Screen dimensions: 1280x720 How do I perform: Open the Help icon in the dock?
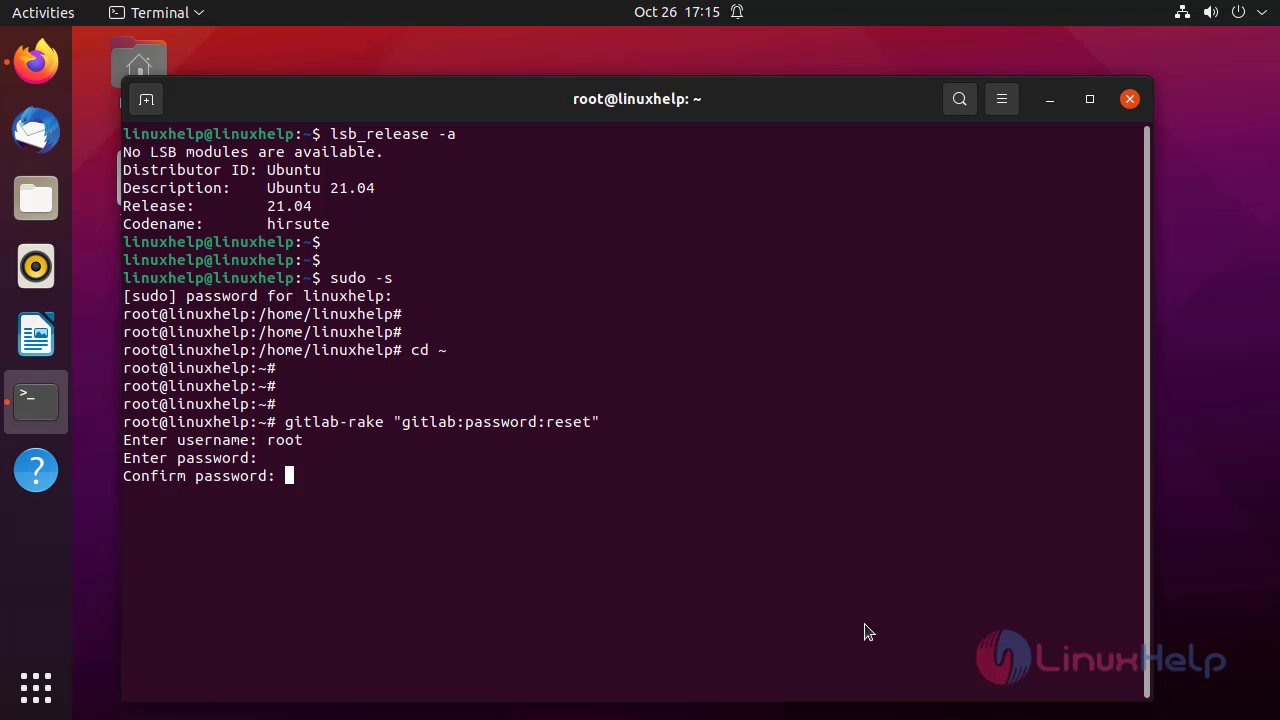[x=36, y=470]
